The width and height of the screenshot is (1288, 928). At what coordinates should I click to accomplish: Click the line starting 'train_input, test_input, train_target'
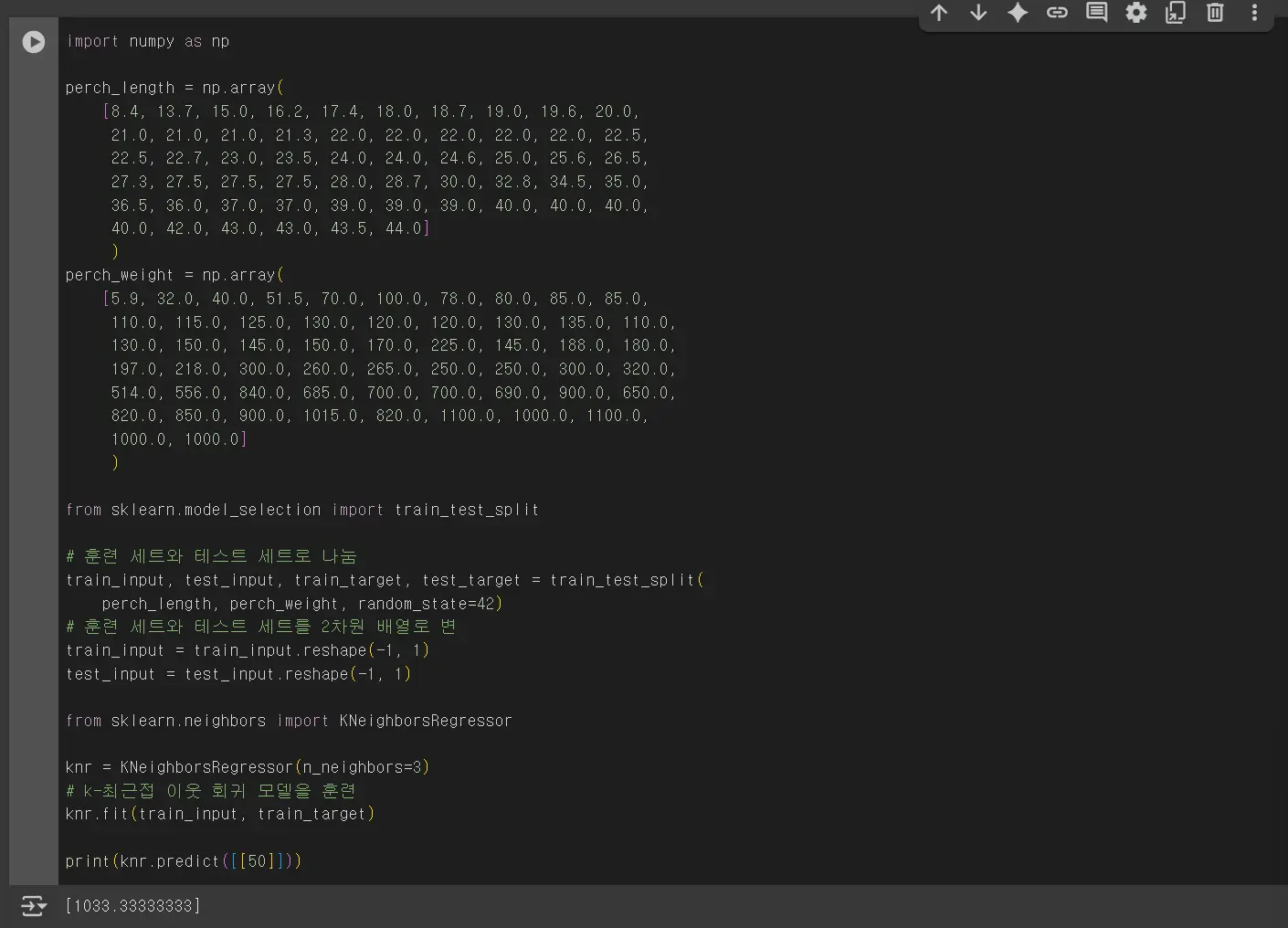tap(385, 580)
